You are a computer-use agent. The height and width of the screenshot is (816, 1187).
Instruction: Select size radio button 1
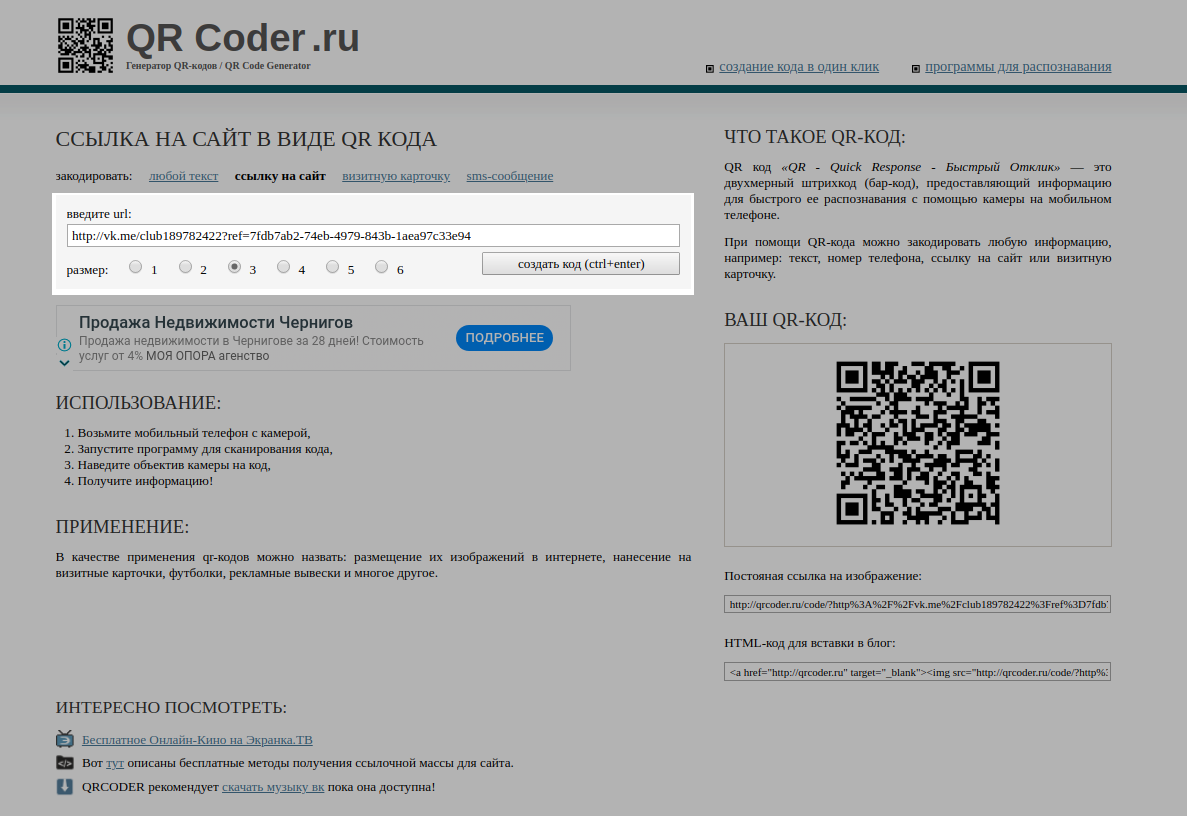coord(136,266)
